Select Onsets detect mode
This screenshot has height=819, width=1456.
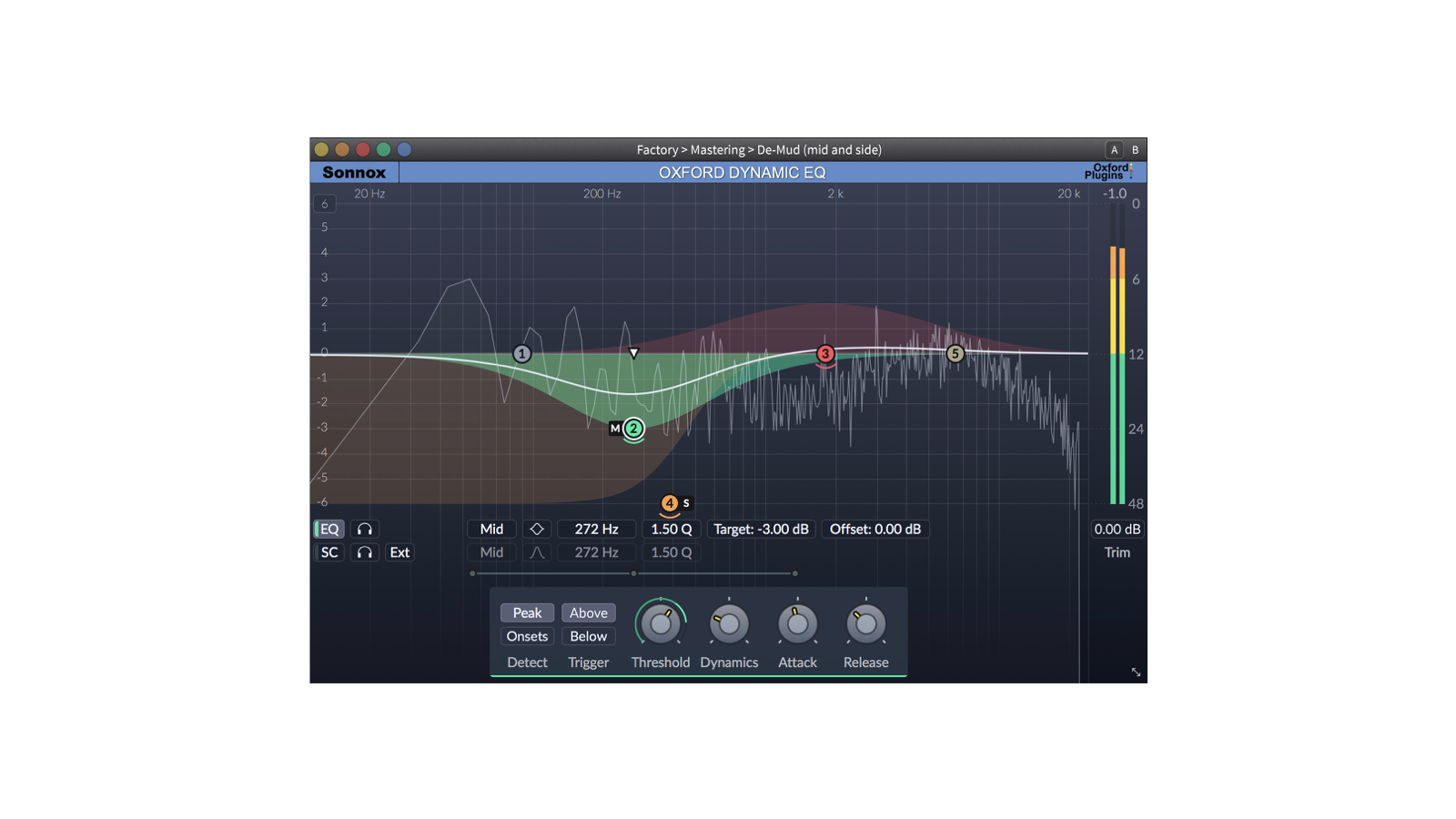(527, 636)
